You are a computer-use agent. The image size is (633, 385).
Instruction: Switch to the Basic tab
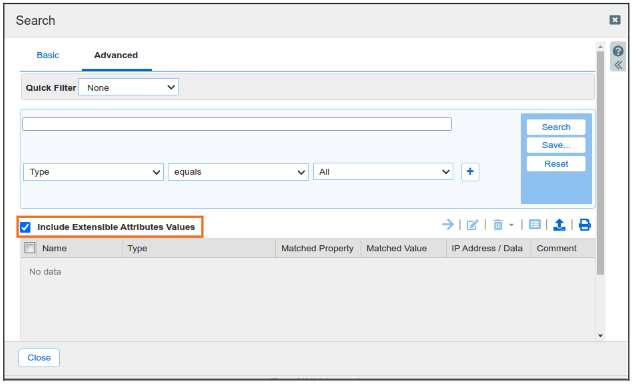coord(48,55)
